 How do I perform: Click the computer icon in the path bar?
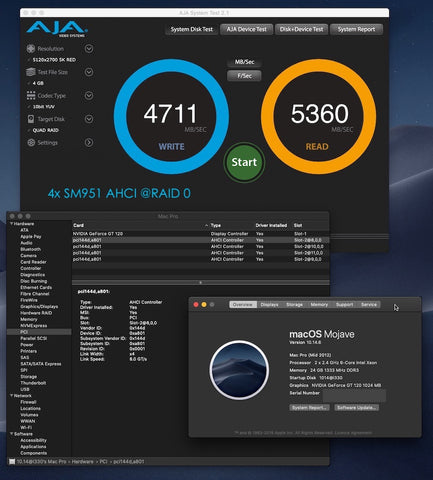12,462
